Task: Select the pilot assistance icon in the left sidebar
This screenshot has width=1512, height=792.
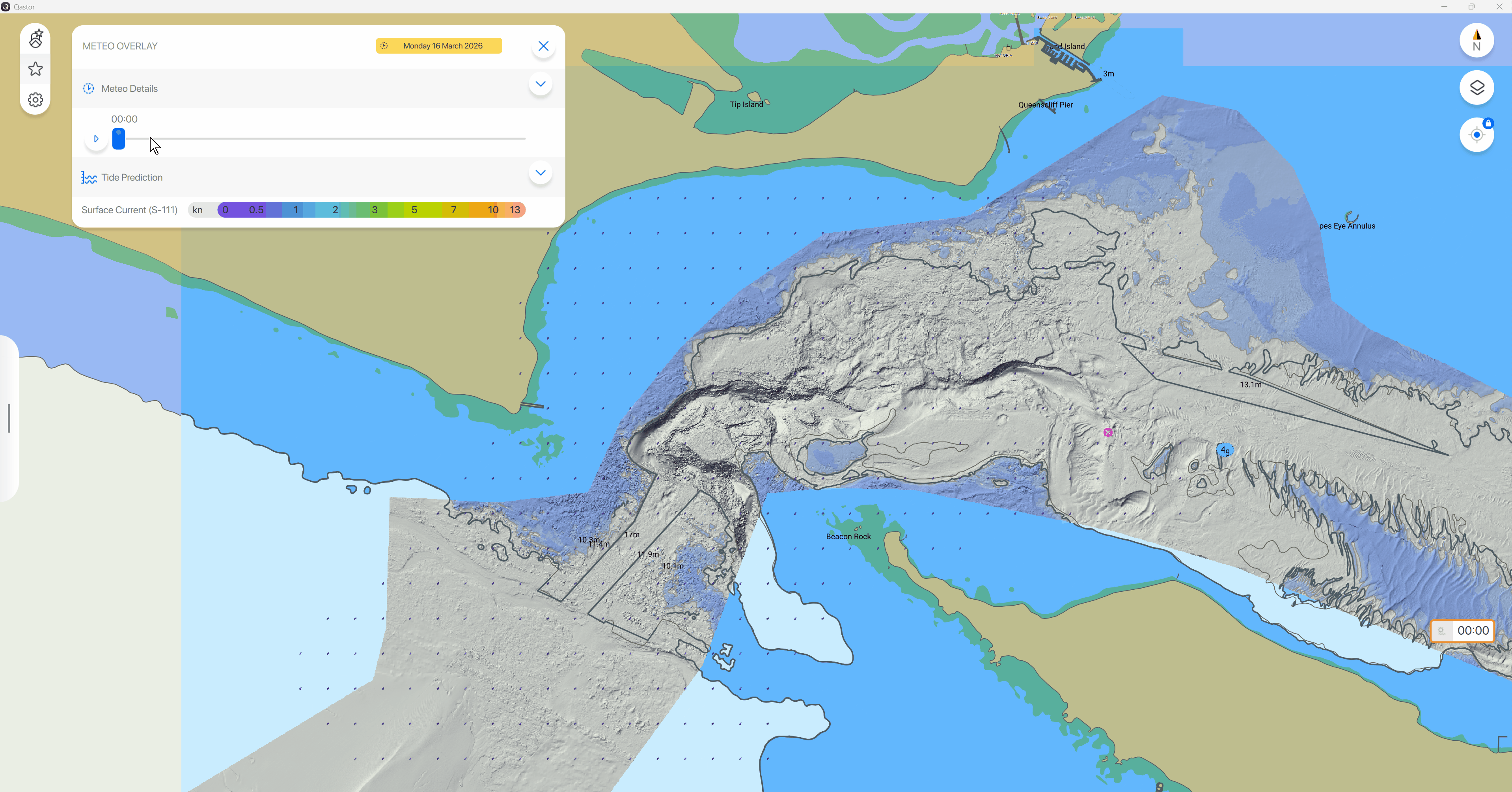Action: (35, 39)
